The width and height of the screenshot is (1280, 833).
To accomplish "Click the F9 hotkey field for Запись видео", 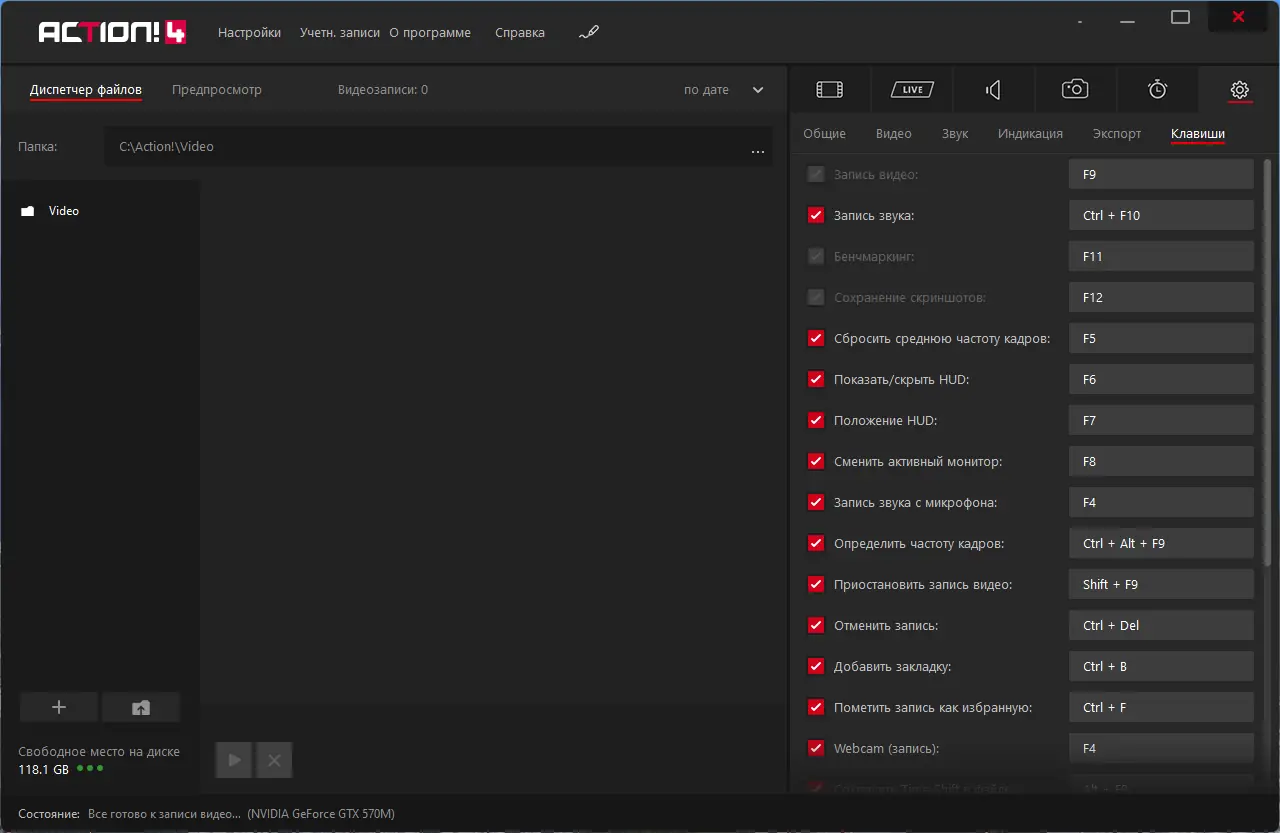I will pos(1161,174).
